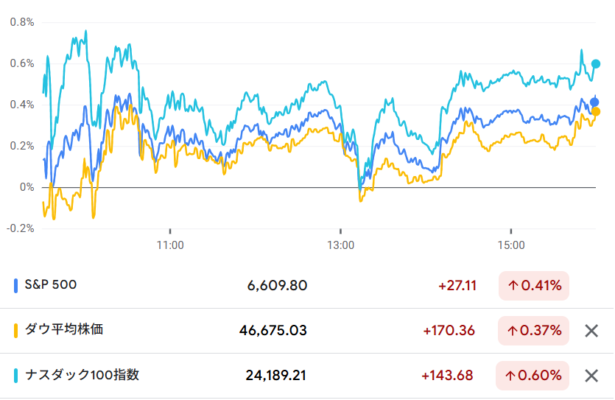This screenshot has height=400, width=615.
Task: Click the 11:00 label on the time axis
Action: point(171,244)
